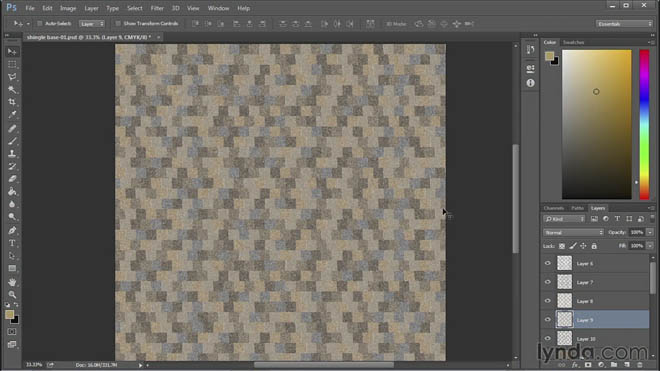Enable Show Transform Controls checkbox
This screenshot has width=660, height=371.
118,24
